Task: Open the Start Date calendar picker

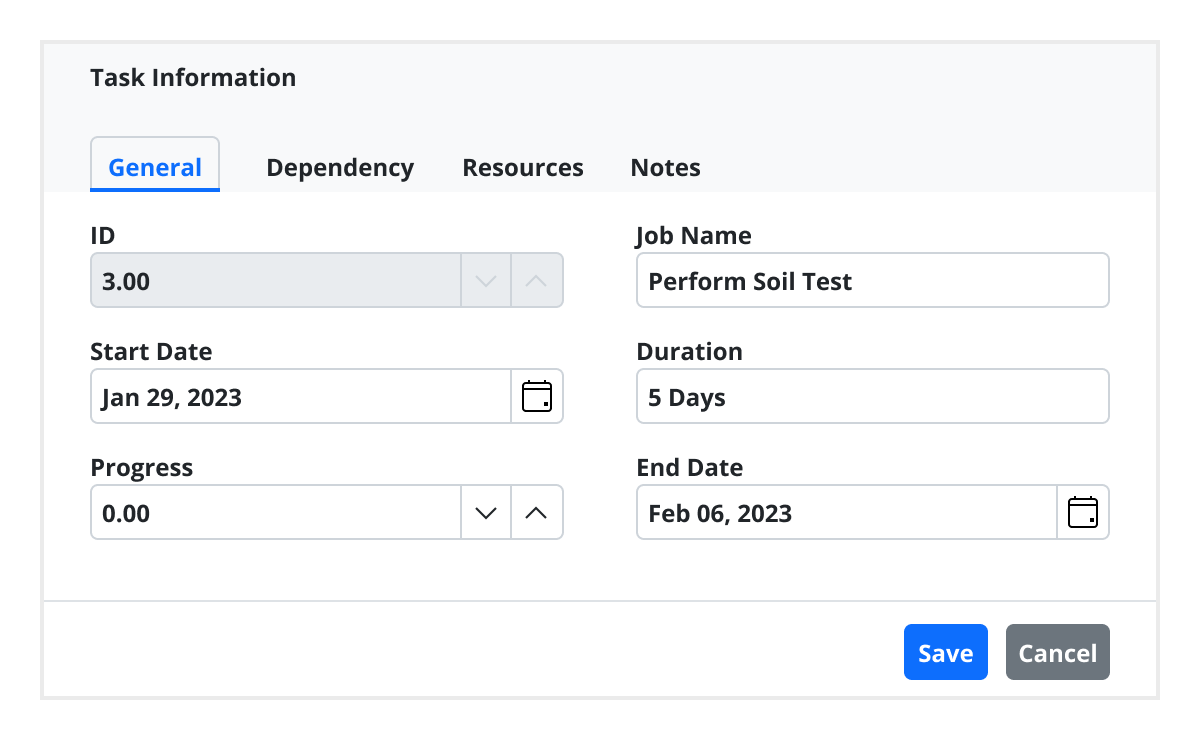Action: point(537,396)
